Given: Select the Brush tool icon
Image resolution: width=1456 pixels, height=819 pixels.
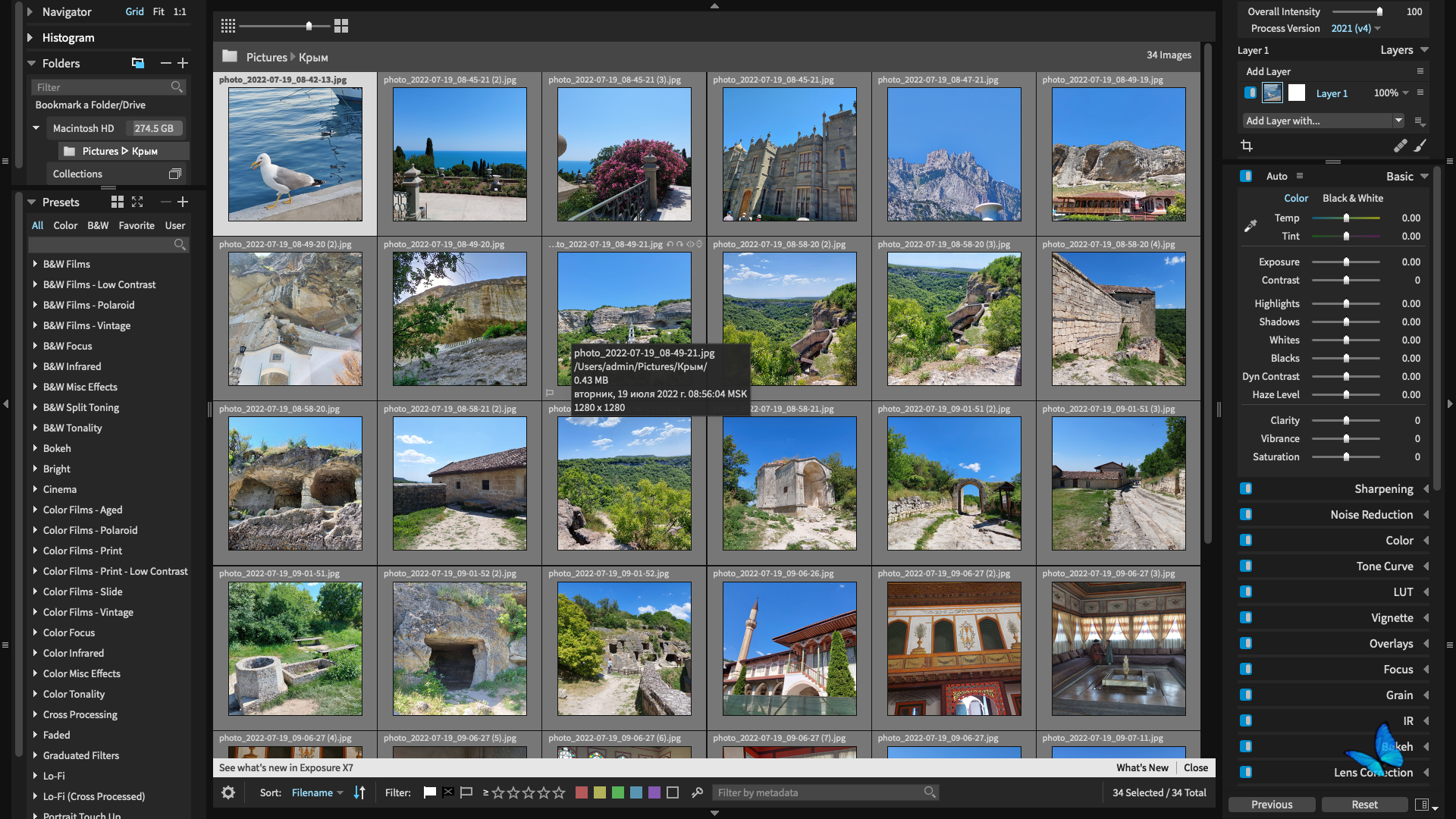Looking at the screenshot, I should 1420,146.
